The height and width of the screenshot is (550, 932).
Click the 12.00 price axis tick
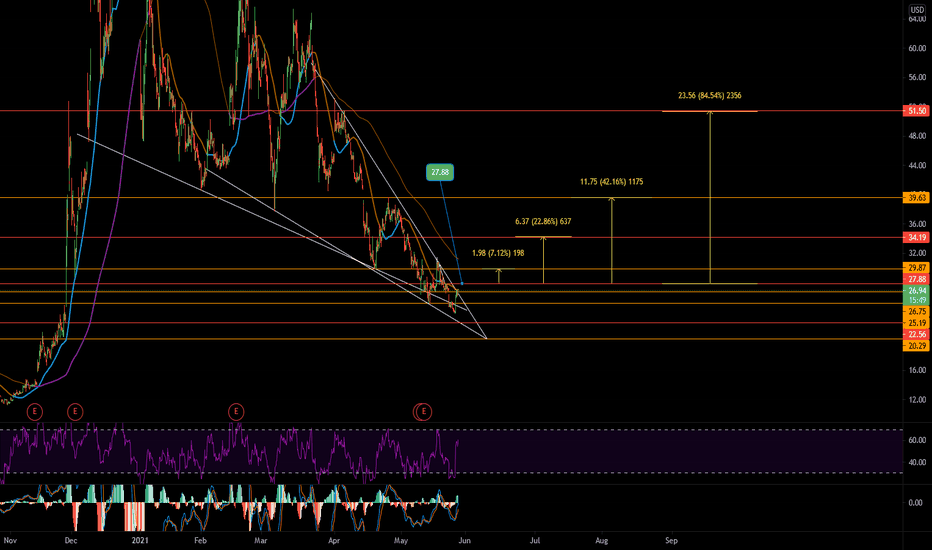coord(917,400)
